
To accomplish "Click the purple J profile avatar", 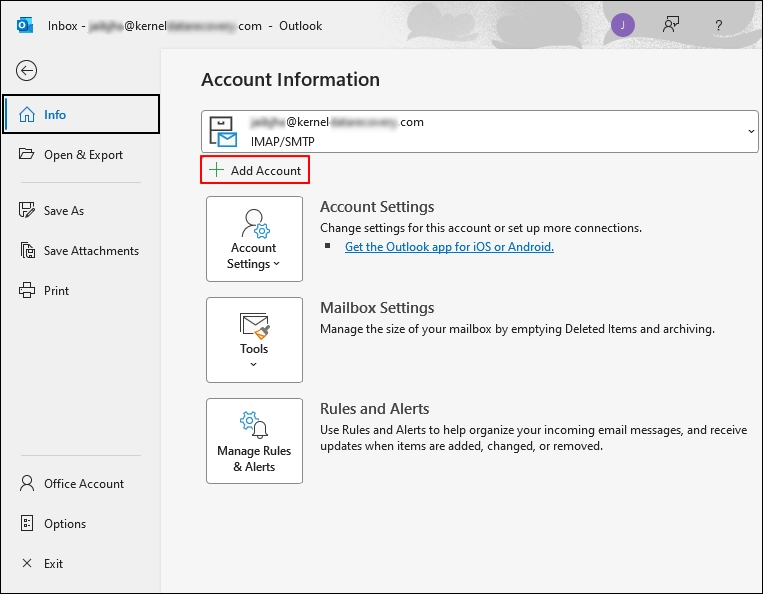I will click(622, 25).
